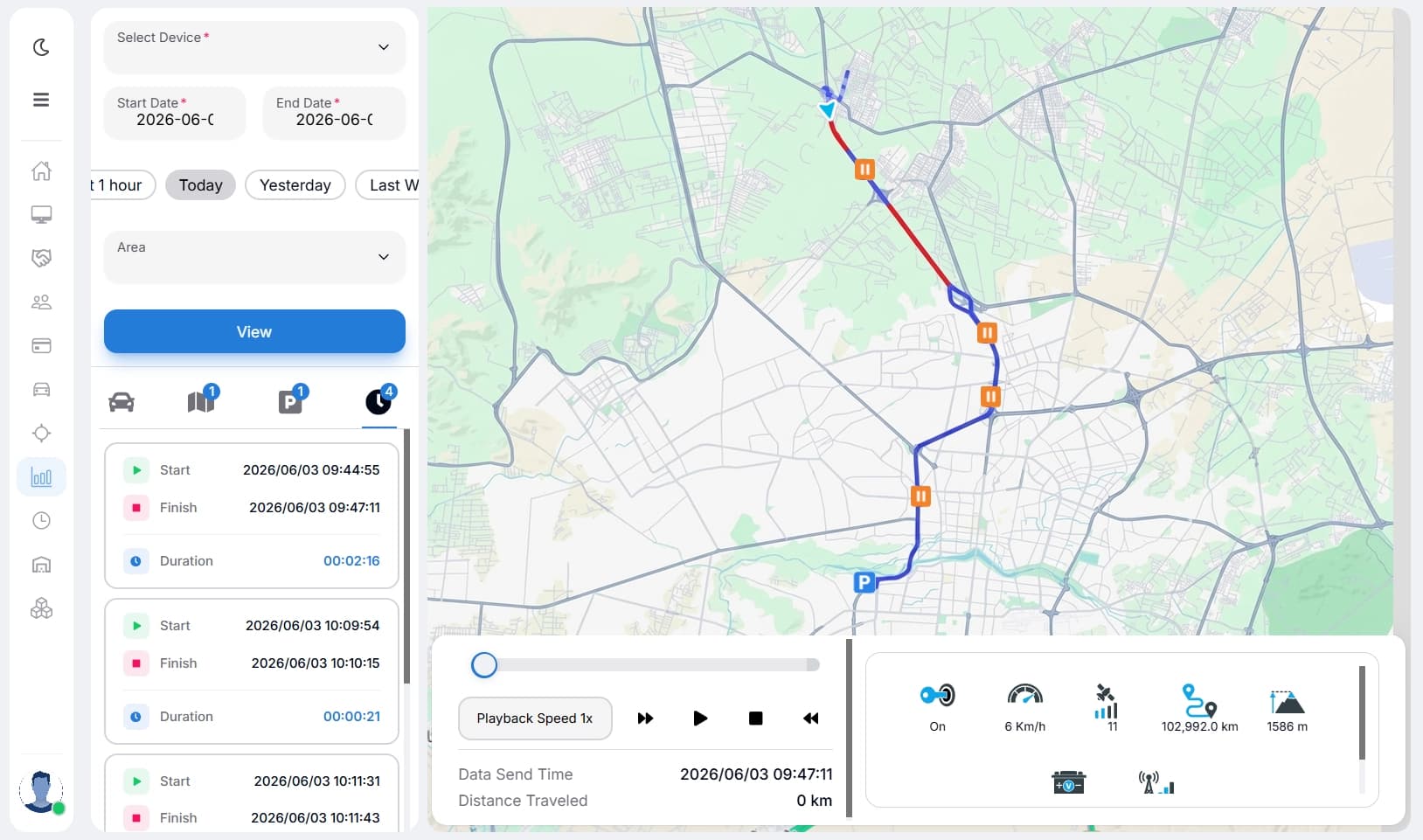Click the playback progress track
The height and width of the screenshot is (840, 1423).
click(645, 665)
